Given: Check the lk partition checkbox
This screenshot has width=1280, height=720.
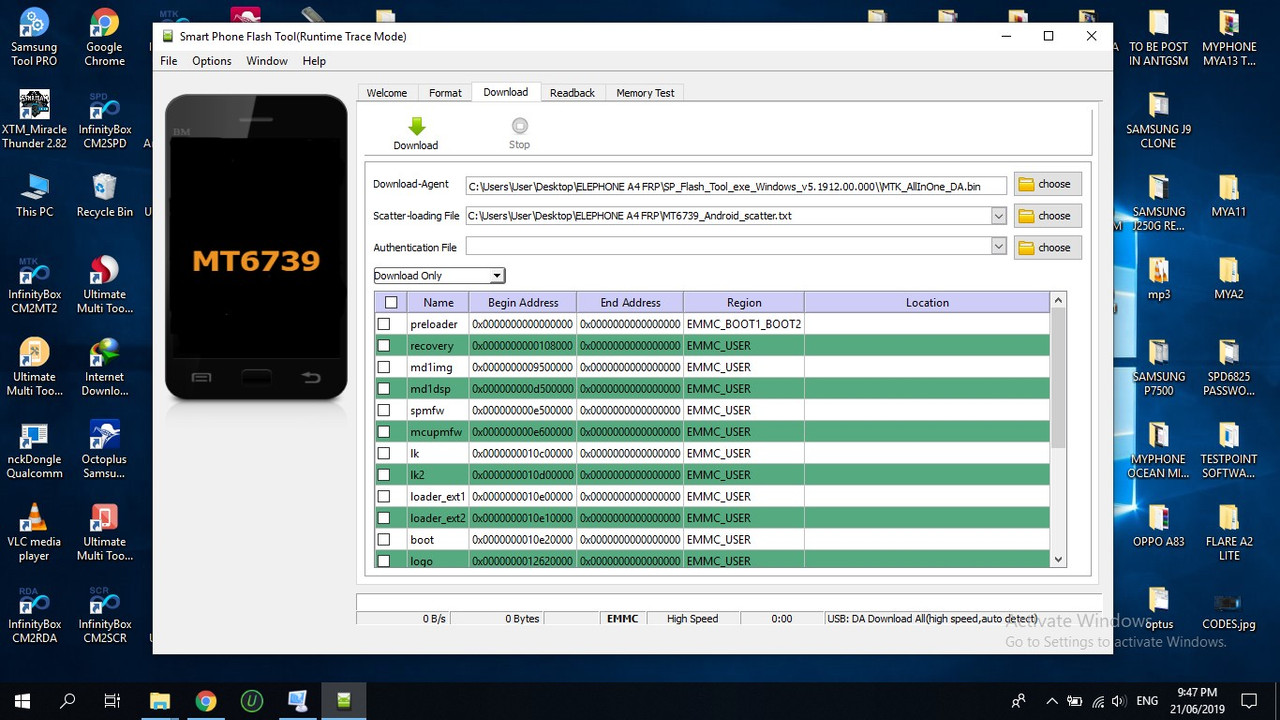Looking at the screenshot, I should point(383,453).
